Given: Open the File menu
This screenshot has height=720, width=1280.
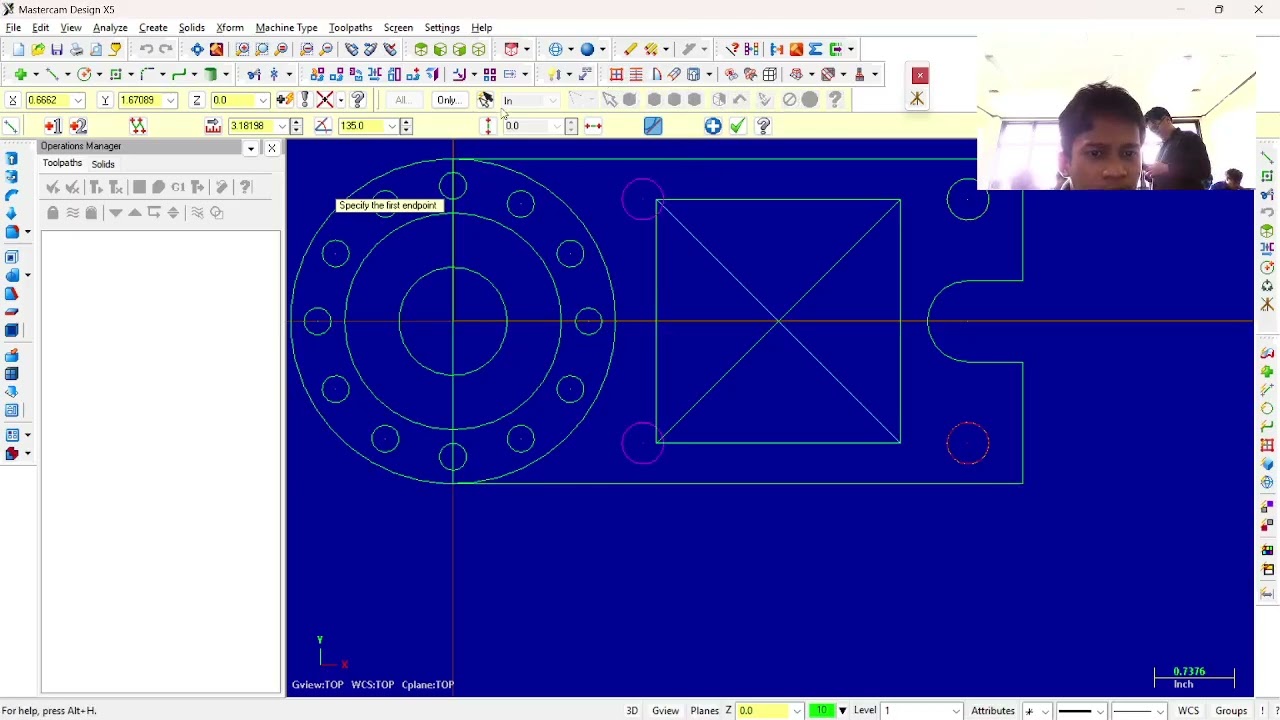Looking at the screenshot, I should pos(14,27).
